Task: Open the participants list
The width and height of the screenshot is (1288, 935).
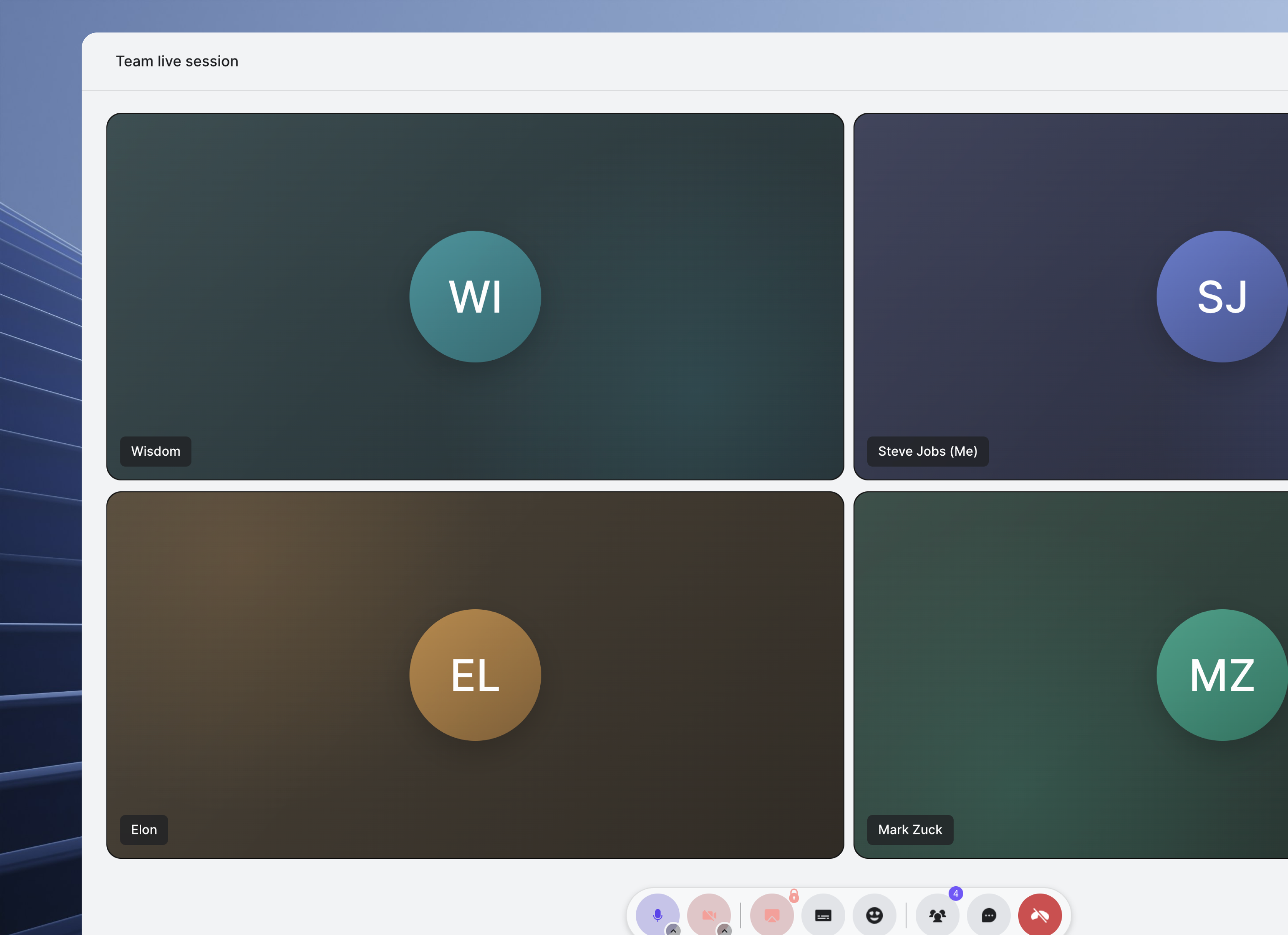Action: point(937,914)
